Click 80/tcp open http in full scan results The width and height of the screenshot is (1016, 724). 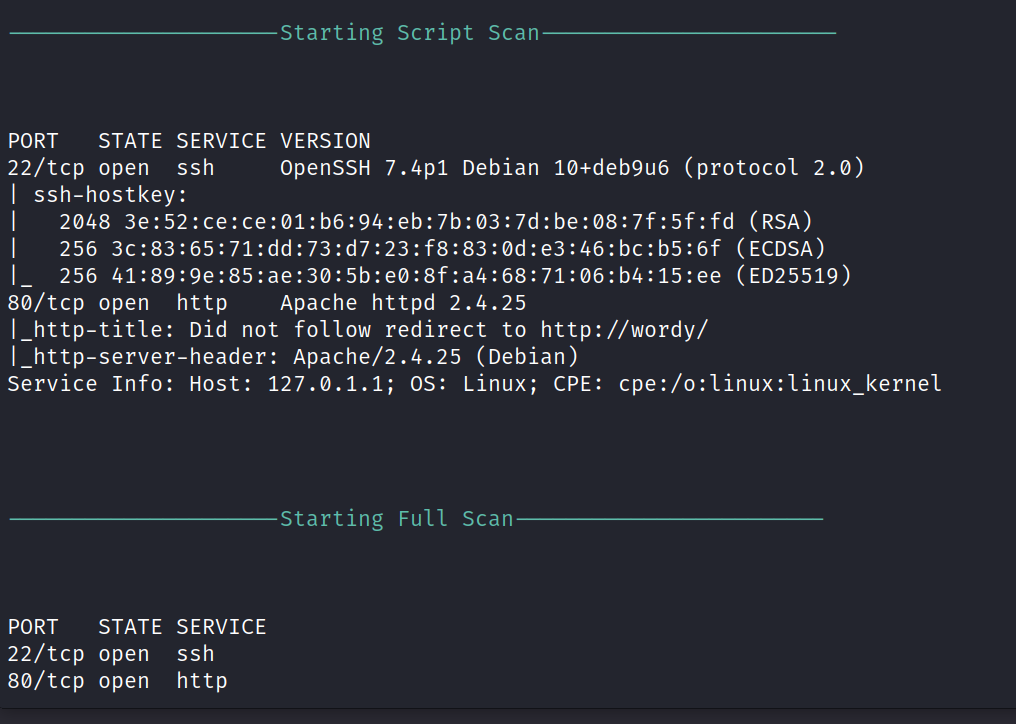click(117, 680)
